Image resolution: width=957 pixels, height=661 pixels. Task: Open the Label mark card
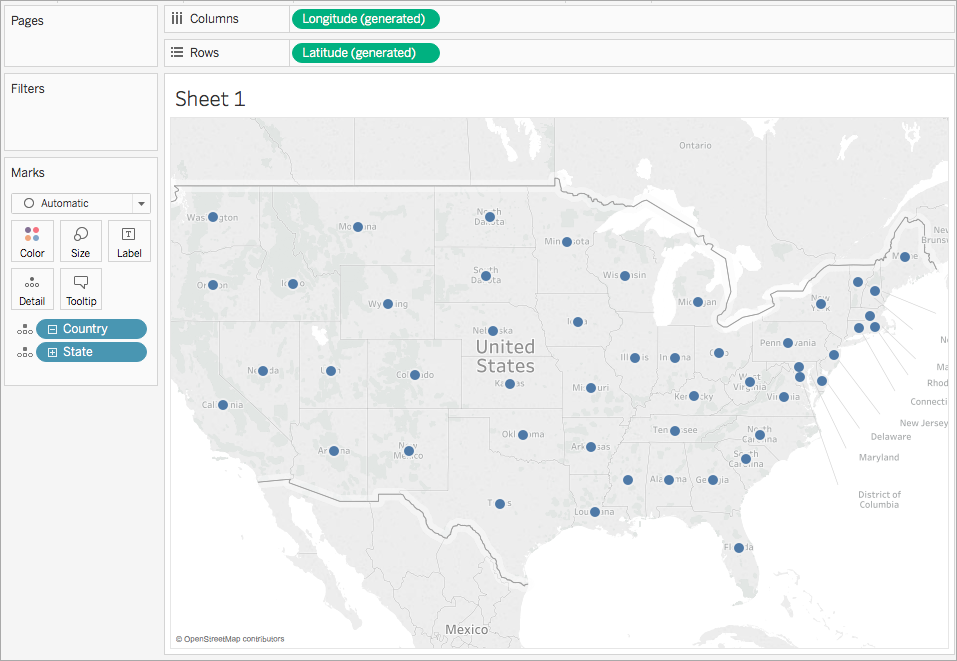(129, 241)
